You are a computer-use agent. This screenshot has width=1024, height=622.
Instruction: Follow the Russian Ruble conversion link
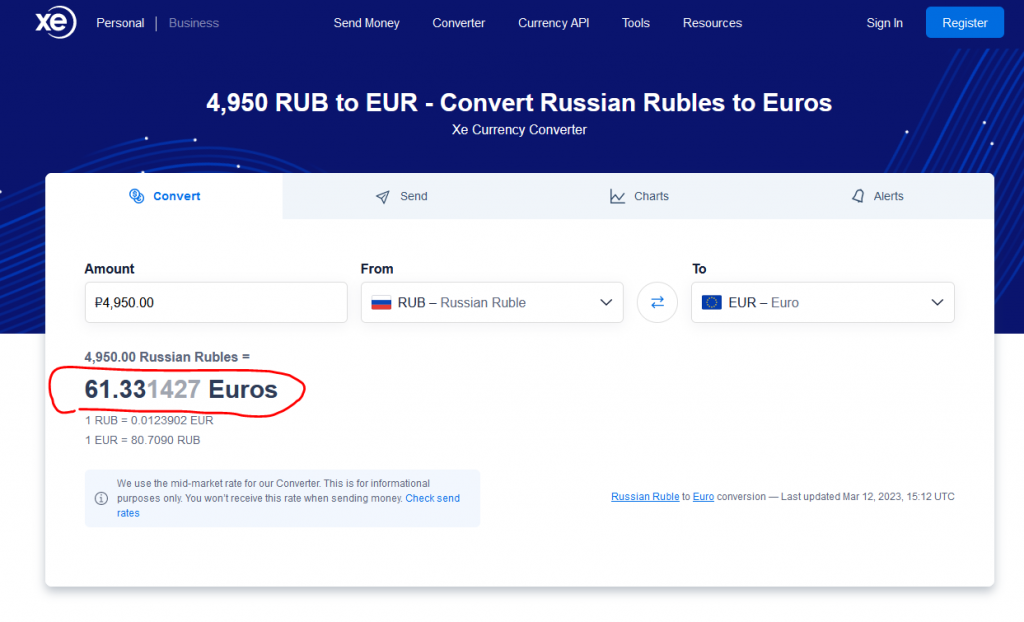(x=645, y=496)
